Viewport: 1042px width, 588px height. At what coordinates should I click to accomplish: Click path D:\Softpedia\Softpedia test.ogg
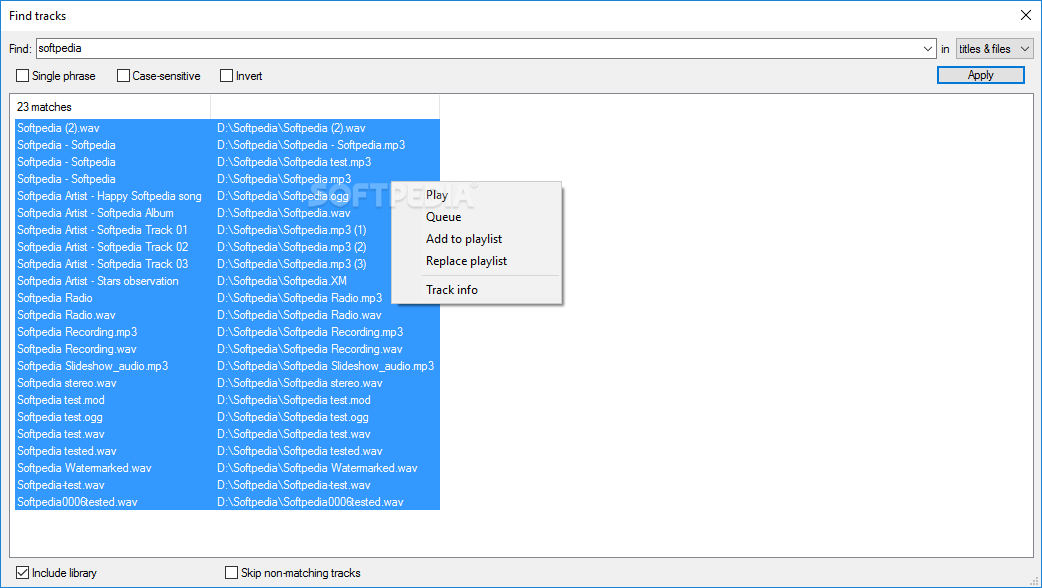[292, 417]
